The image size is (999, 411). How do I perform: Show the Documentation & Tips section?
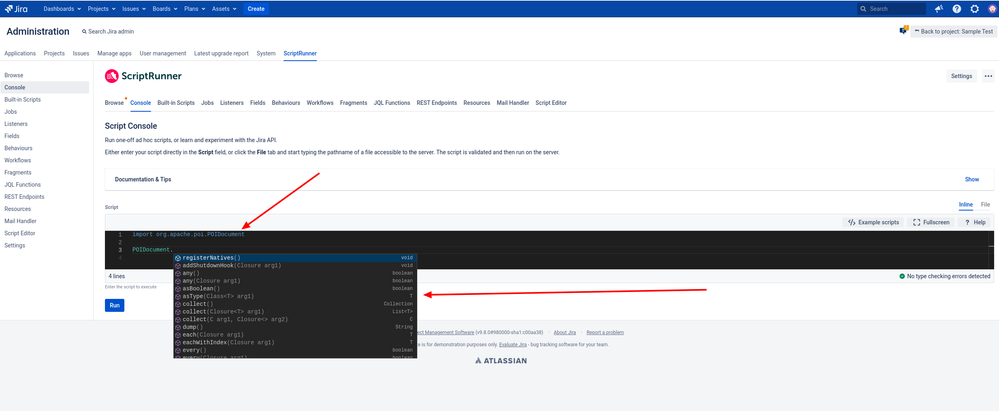972,180
